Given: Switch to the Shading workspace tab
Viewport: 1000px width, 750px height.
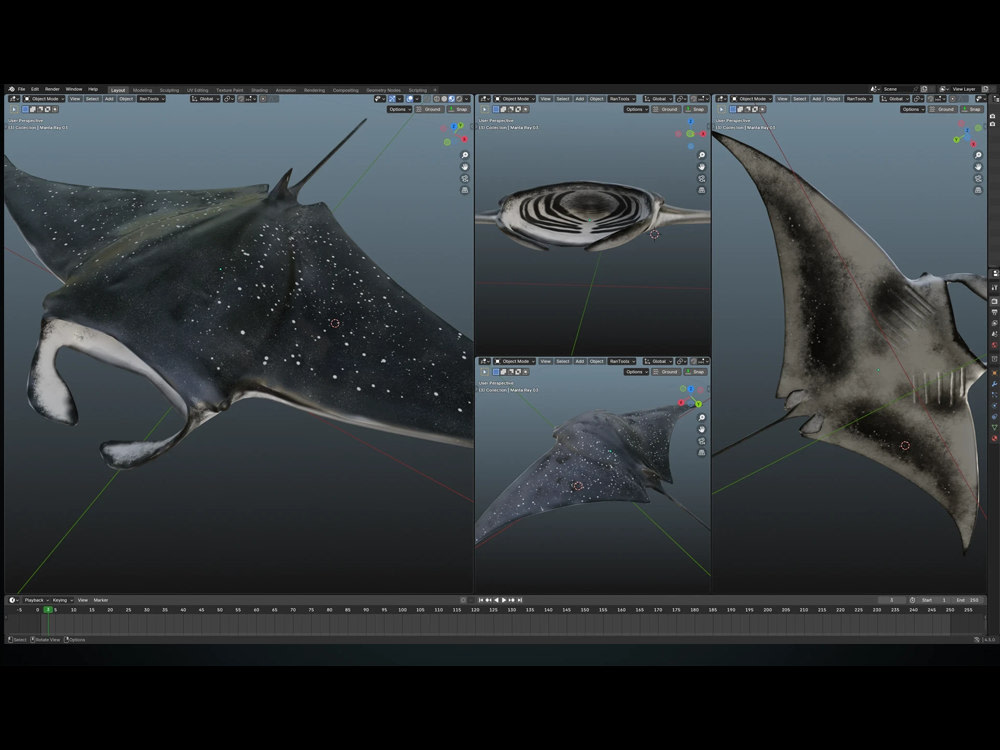Looking at the screenshot, I should (x=260, y=90).
